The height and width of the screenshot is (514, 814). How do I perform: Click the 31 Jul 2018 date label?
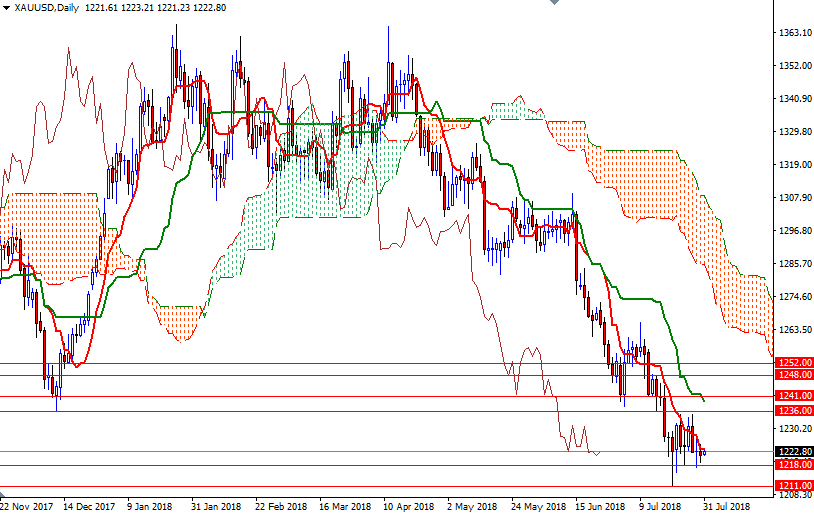(x=726, y=506)
